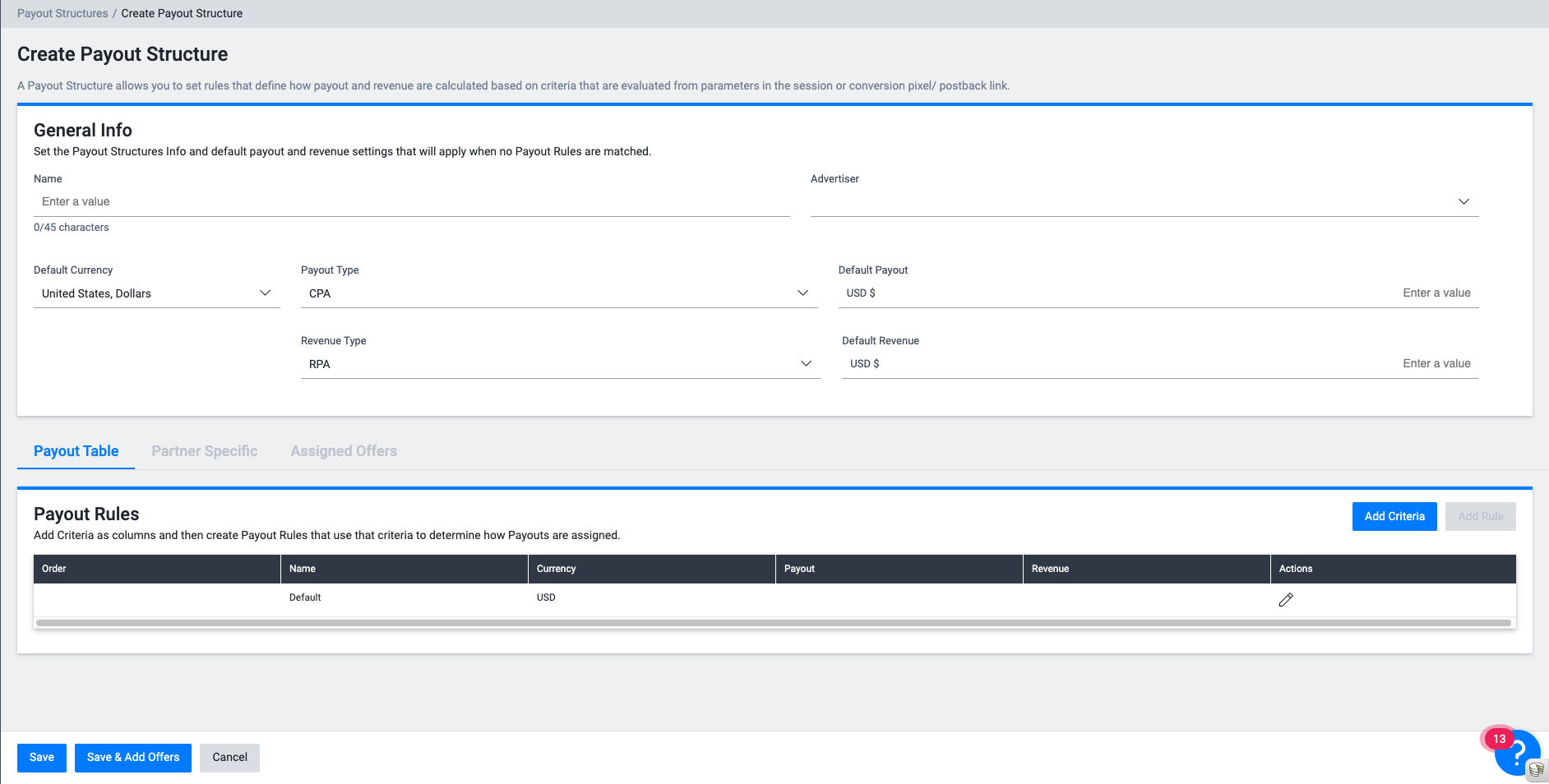Click the Add Rule button
The width and height of the screenshot is (1549, 784).
coord(1480,516)
